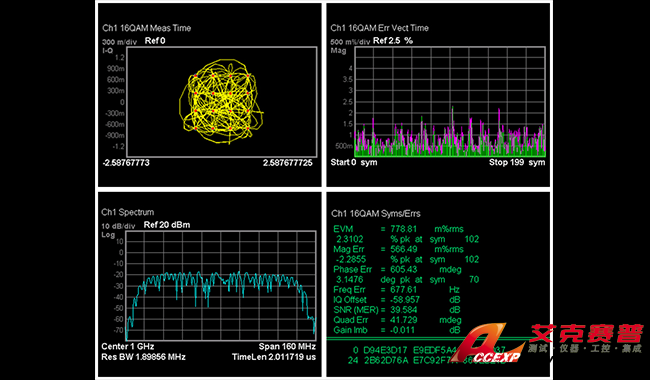Click the yellow IQ constellation trace

click(x=221, y=102)
